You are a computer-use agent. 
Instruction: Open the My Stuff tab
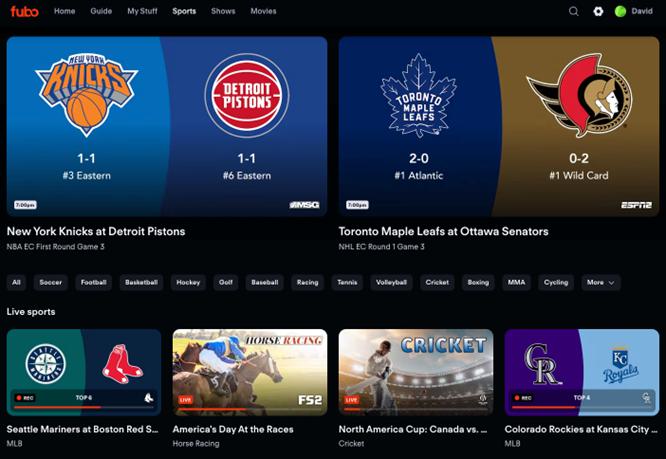pyautogui.click(x=142, y=11)
